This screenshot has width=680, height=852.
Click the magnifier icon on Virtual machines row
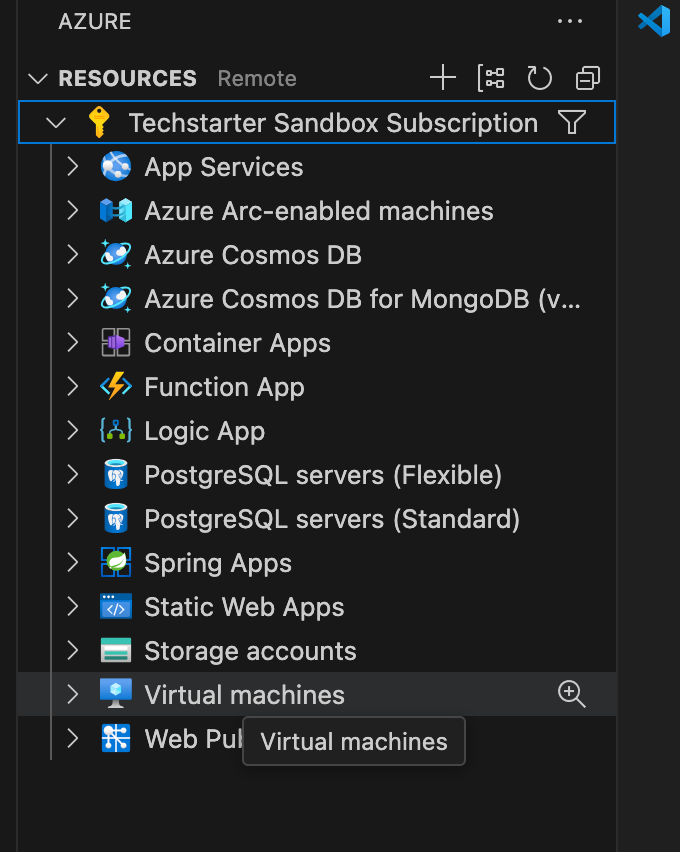[x=571, y=695]
